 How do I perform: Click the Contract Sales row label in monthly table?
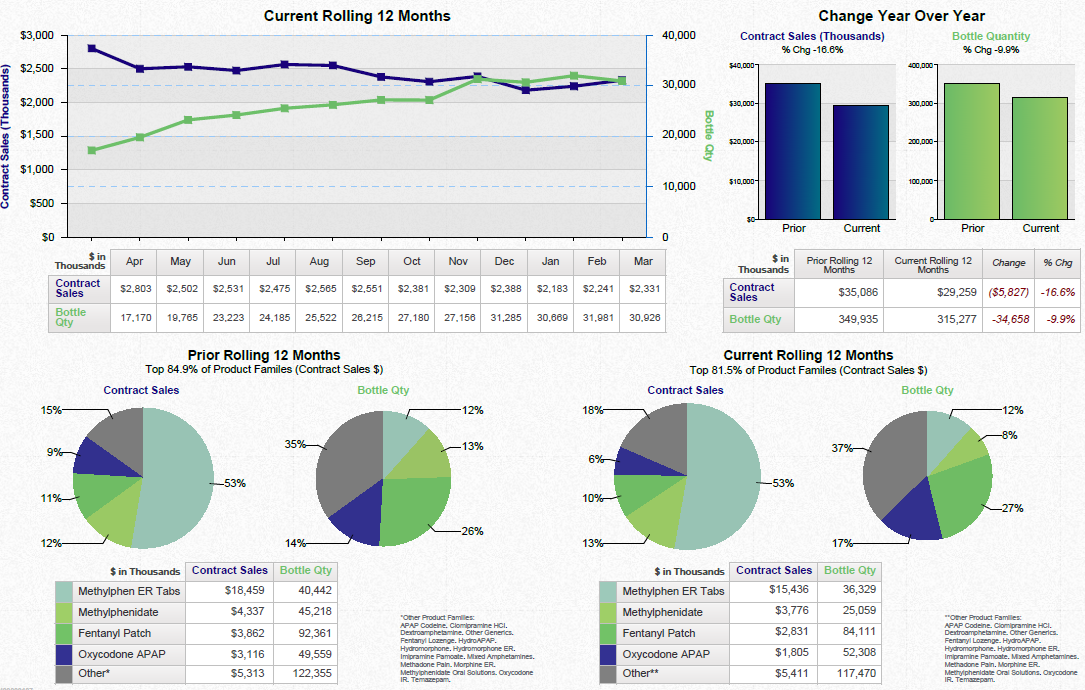click(79, 289)
